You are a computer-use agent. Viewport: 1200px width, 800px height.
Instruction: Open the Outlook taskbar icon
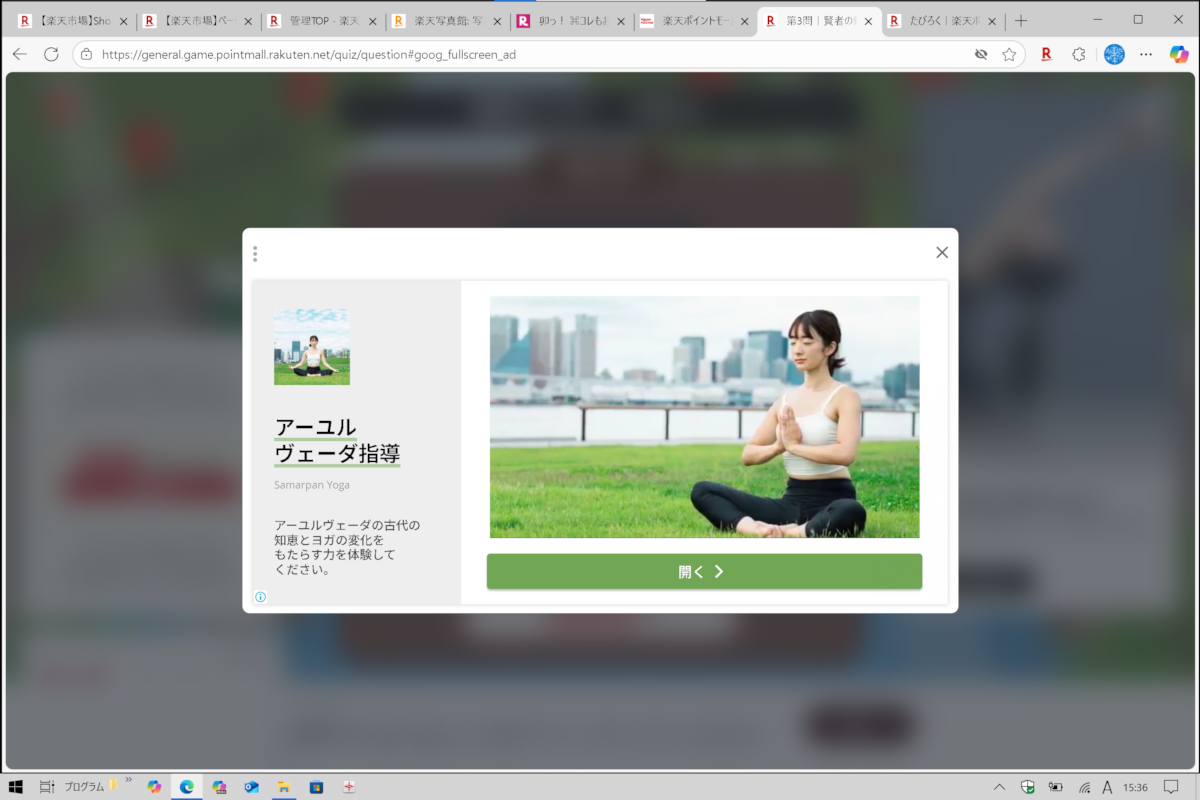(x=251, y=787)
